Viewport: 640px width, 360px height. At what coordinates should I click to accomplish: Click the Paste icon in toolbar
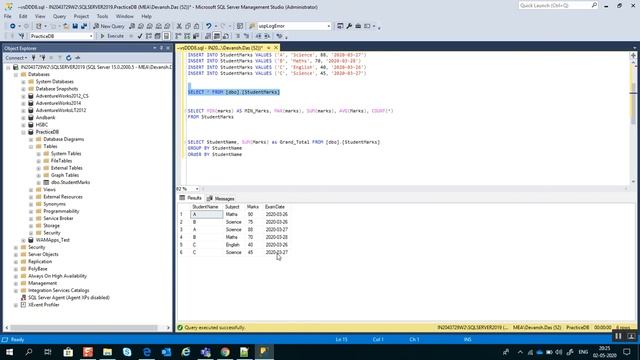196,26
